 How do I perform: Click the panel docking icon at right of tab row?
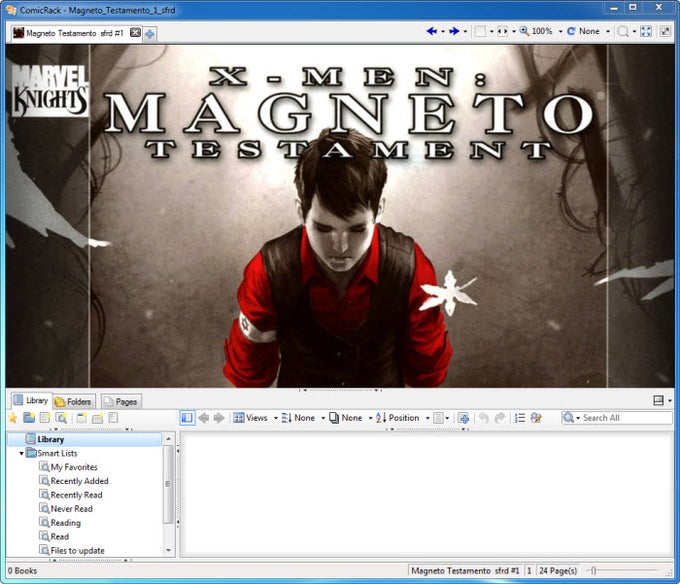pyautogui.click(x=658, y=401)
